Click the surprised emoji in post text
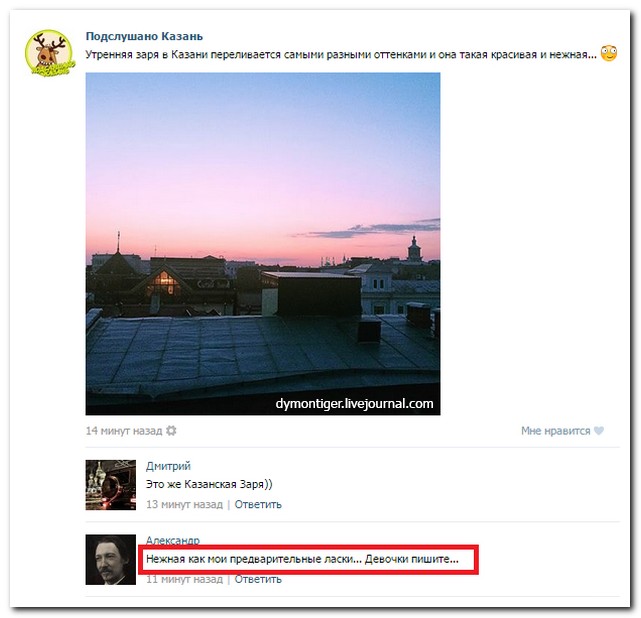Viewport: 641px width, 618px height. point(608,54)
